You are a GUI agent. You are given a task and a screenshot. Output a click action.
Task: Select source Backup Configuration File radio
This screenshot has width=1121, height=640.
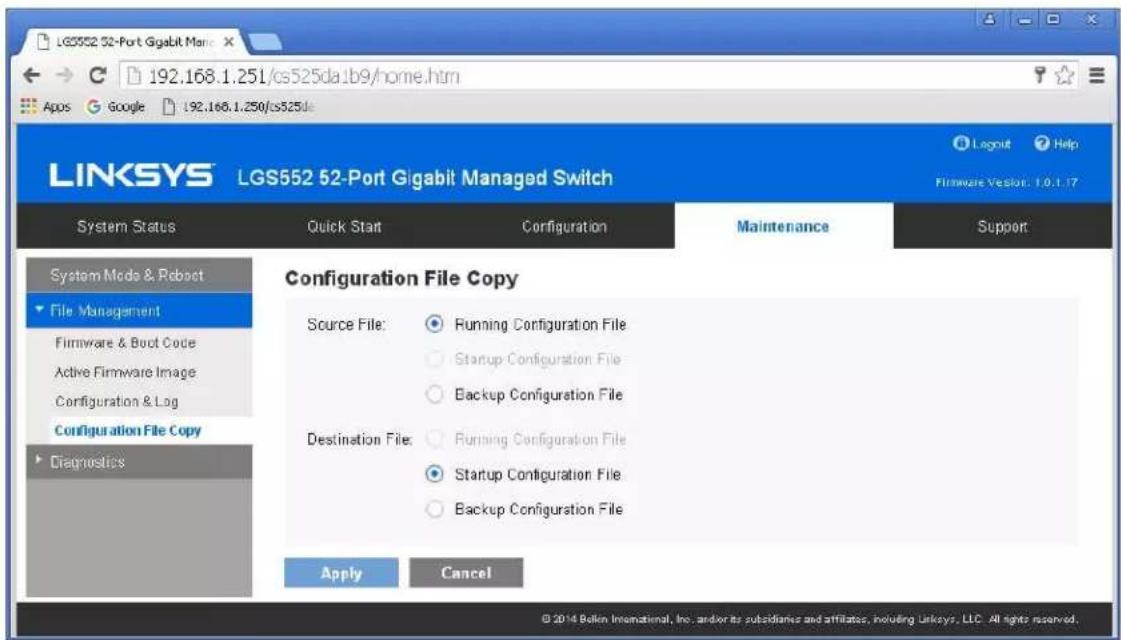pos(434,394)
